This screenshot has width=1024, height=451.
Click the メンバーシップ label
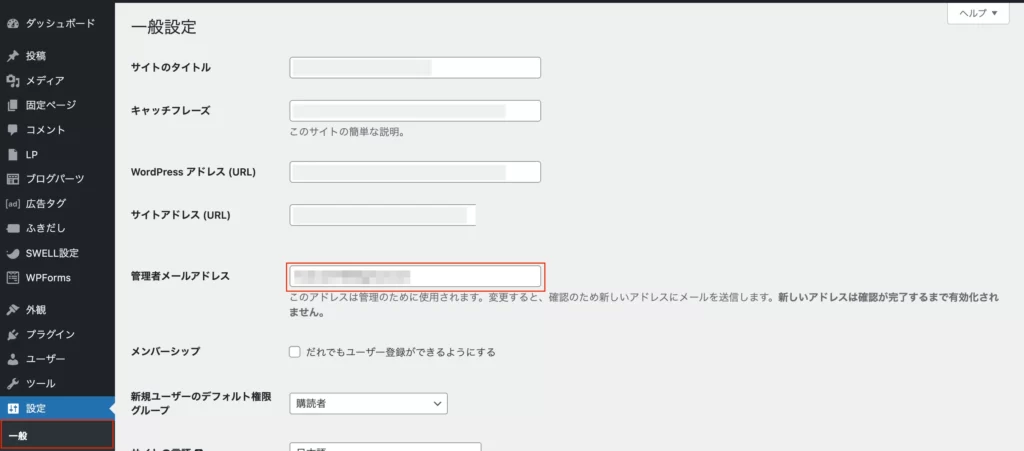click(165, 351)
